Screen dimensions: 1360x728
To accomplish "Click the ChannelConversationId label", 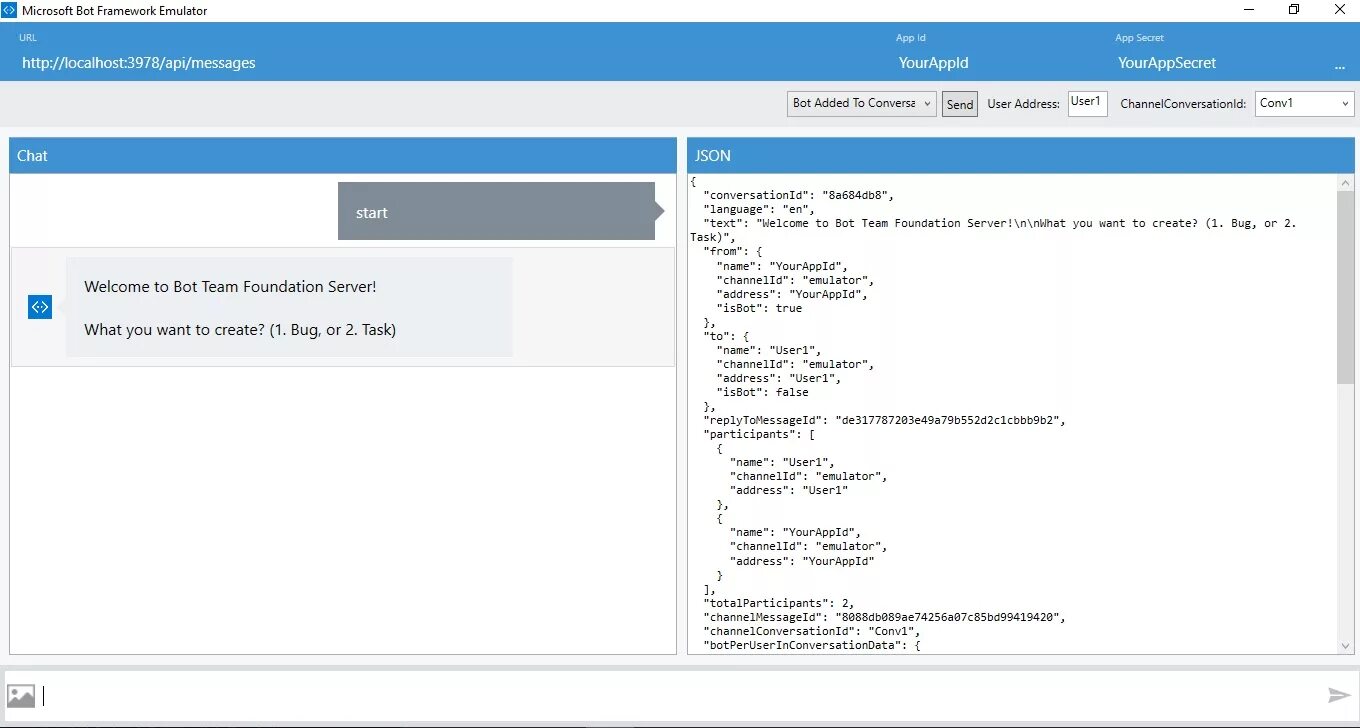I will coord(1184,104).
